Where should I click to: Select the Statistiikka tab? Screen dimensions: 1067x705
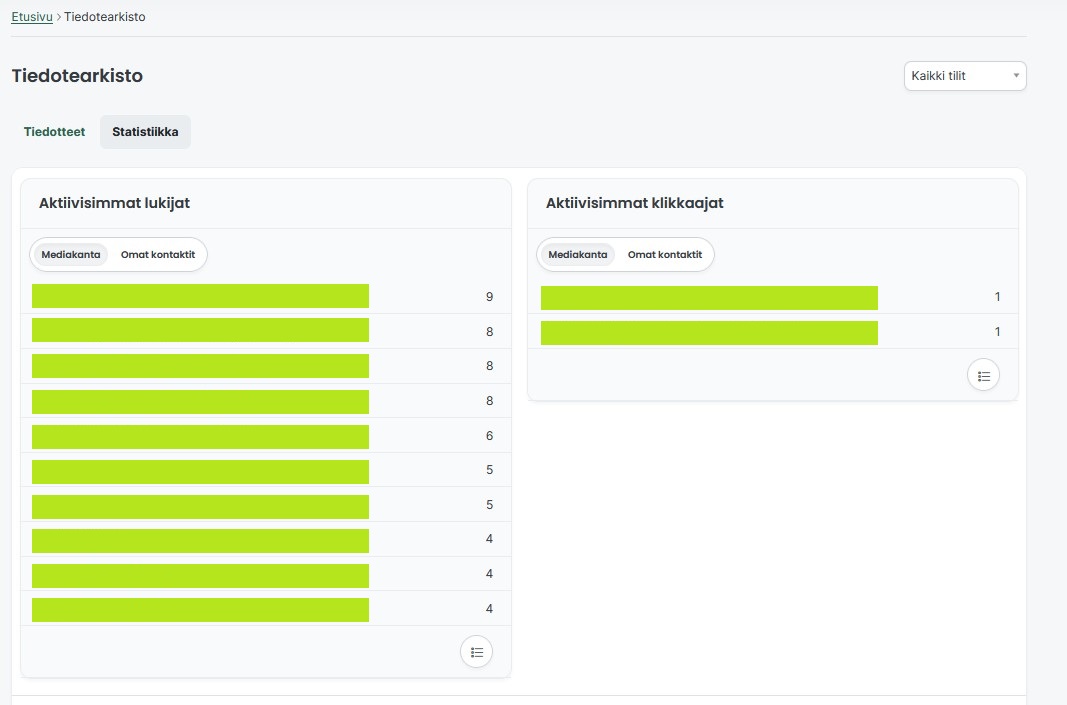(145, 132)
